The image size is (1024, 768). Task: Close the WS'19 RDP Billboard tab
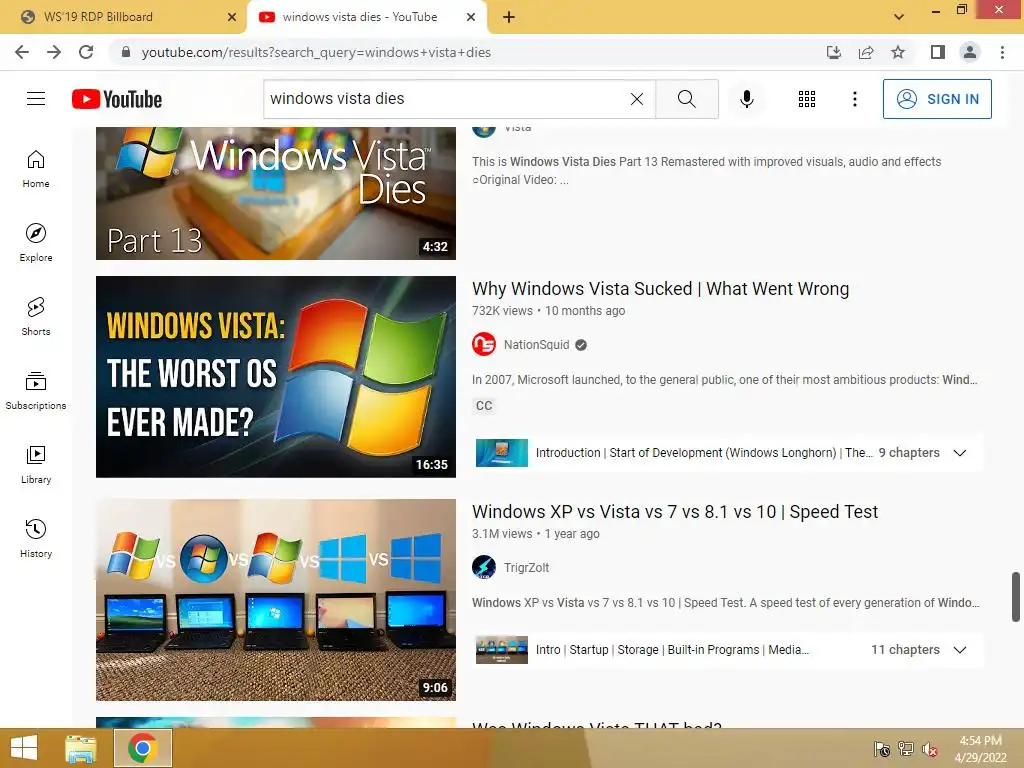231,17
